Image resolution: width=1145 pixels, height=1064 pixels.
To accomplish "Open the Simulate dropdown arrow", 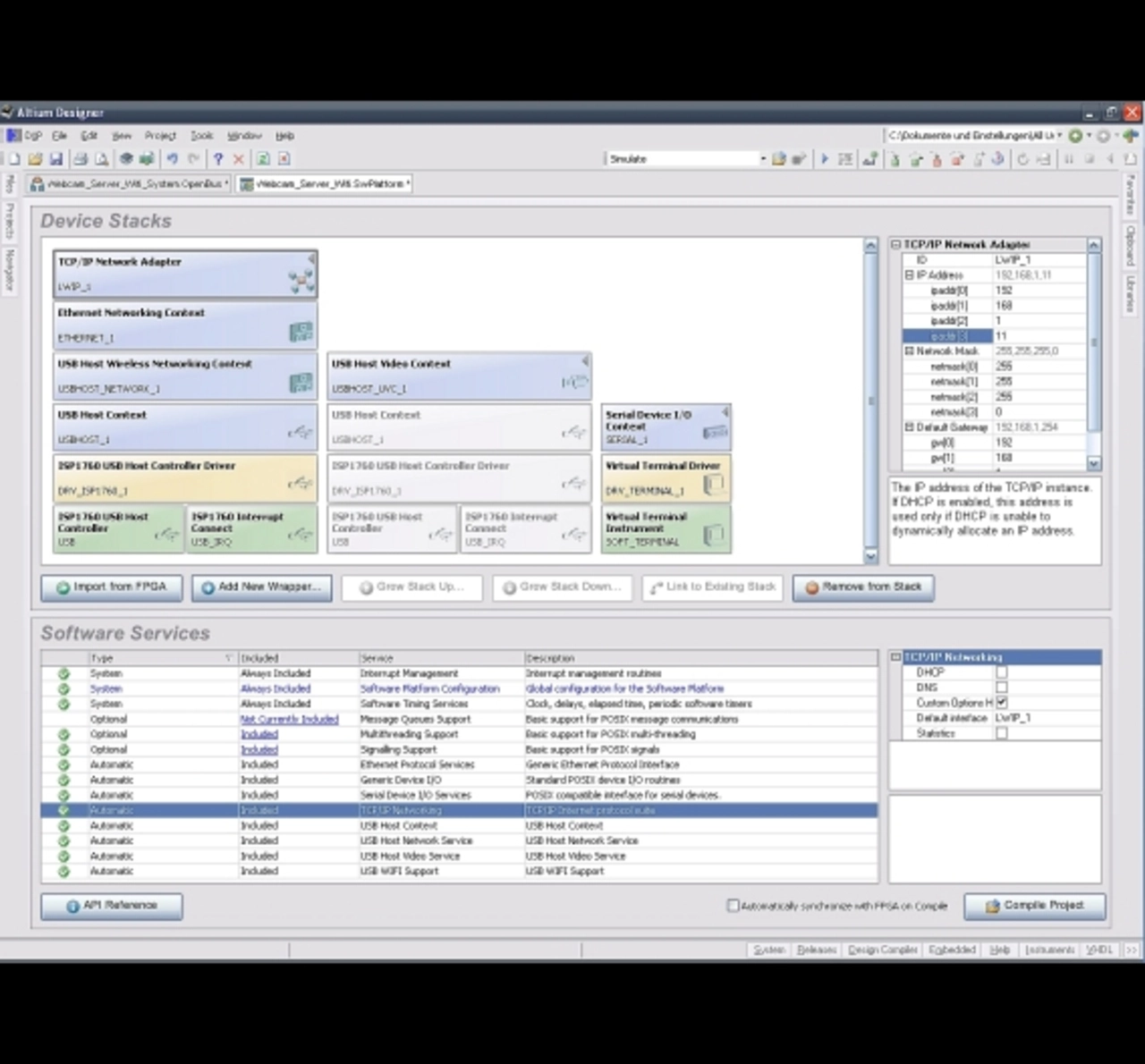I will click(763, 159).
